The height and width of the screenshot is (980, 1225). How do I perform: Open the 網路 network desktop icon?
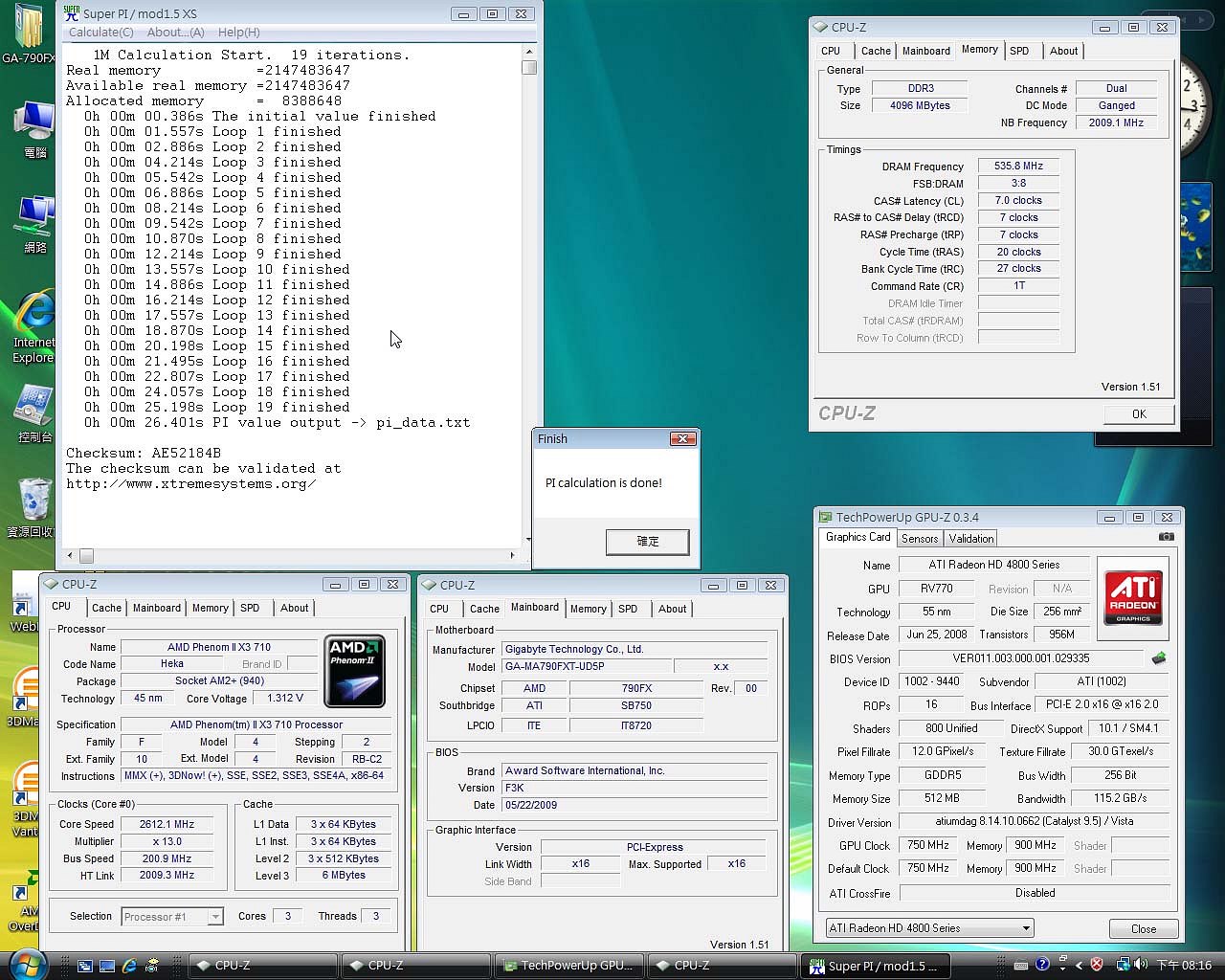click(x=34, y=224)
